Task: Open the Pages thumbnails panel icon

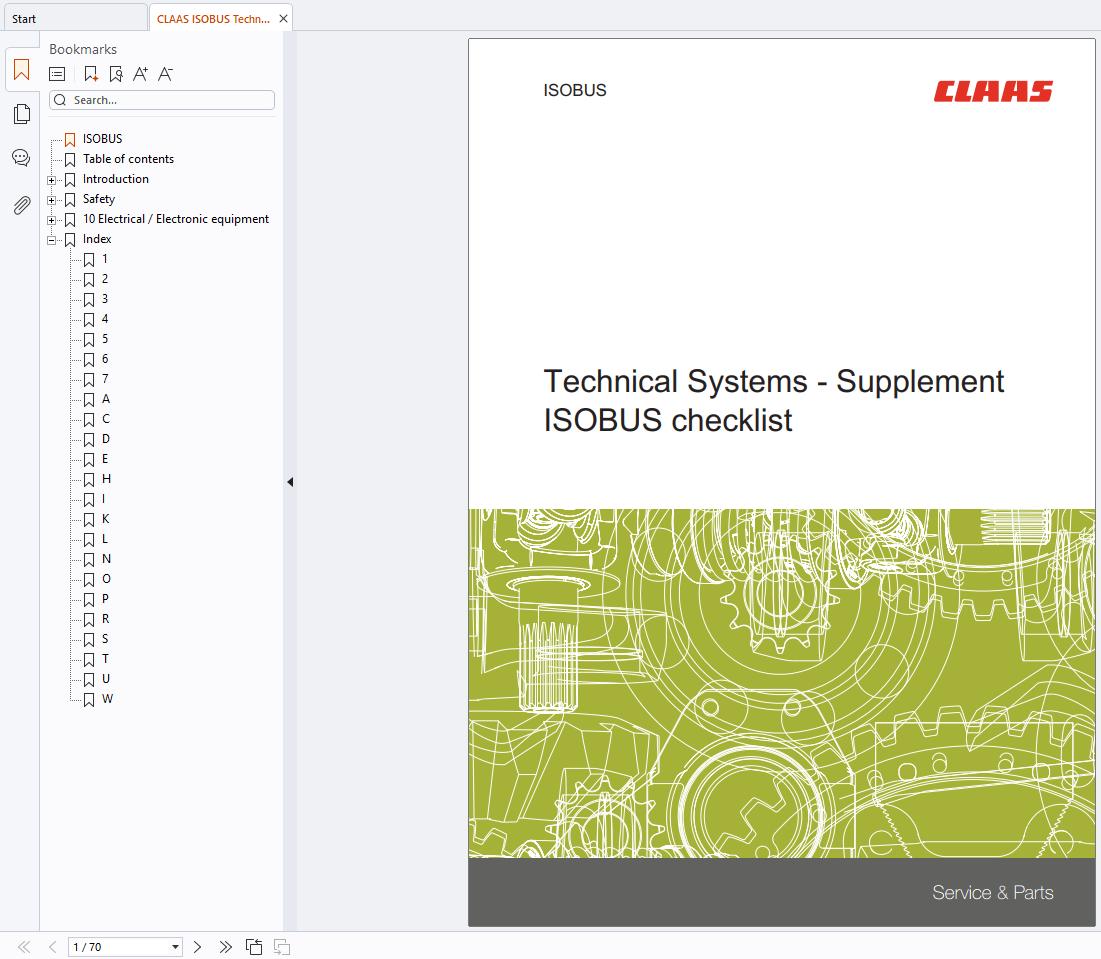Action: [21, 114]
